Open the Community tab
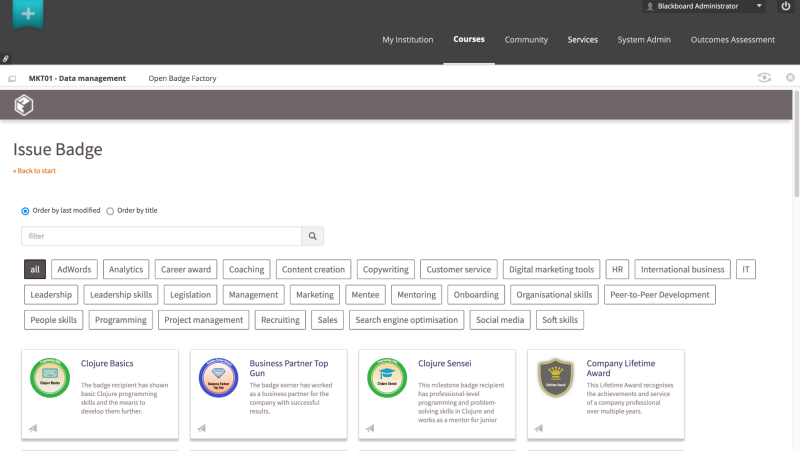 point(526,39)
